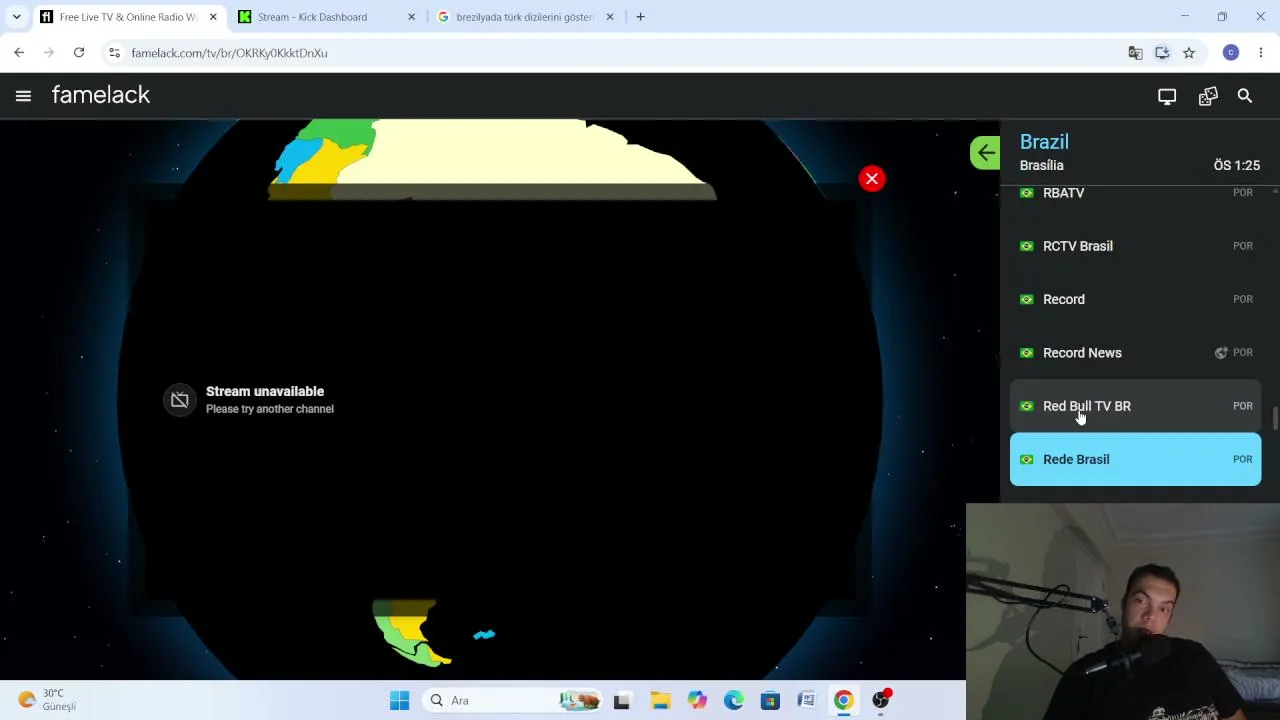Install the app via address bar icon
This screenshot has width=1280, height=720.
1162,53
